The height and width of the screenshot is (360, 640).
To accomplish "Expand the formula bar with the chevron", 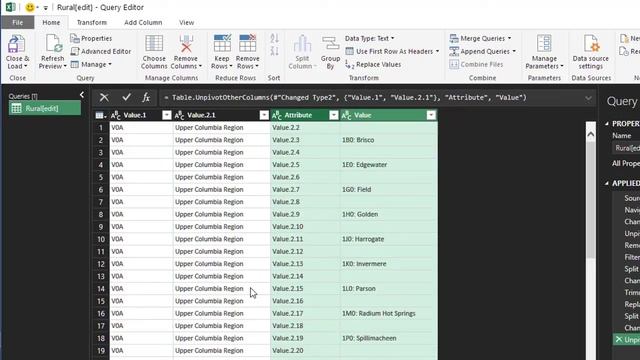I will [x=588, y=98].
